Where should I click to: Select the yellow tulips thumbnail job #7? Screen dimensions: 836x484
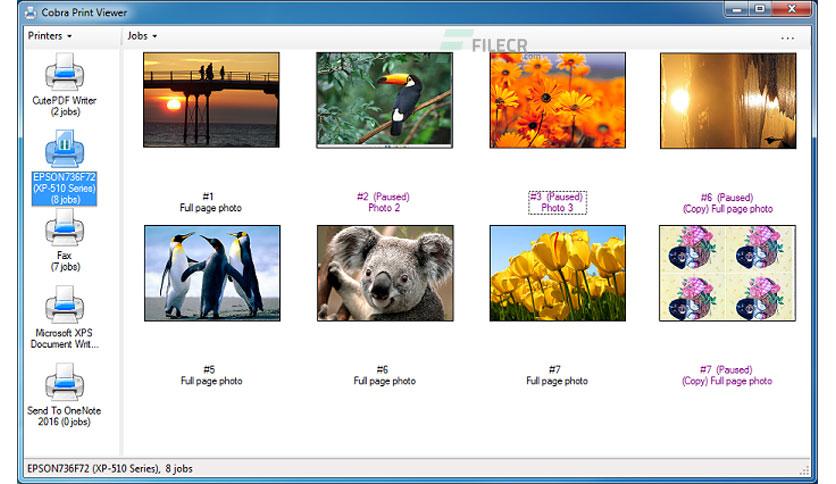(557, 273)
